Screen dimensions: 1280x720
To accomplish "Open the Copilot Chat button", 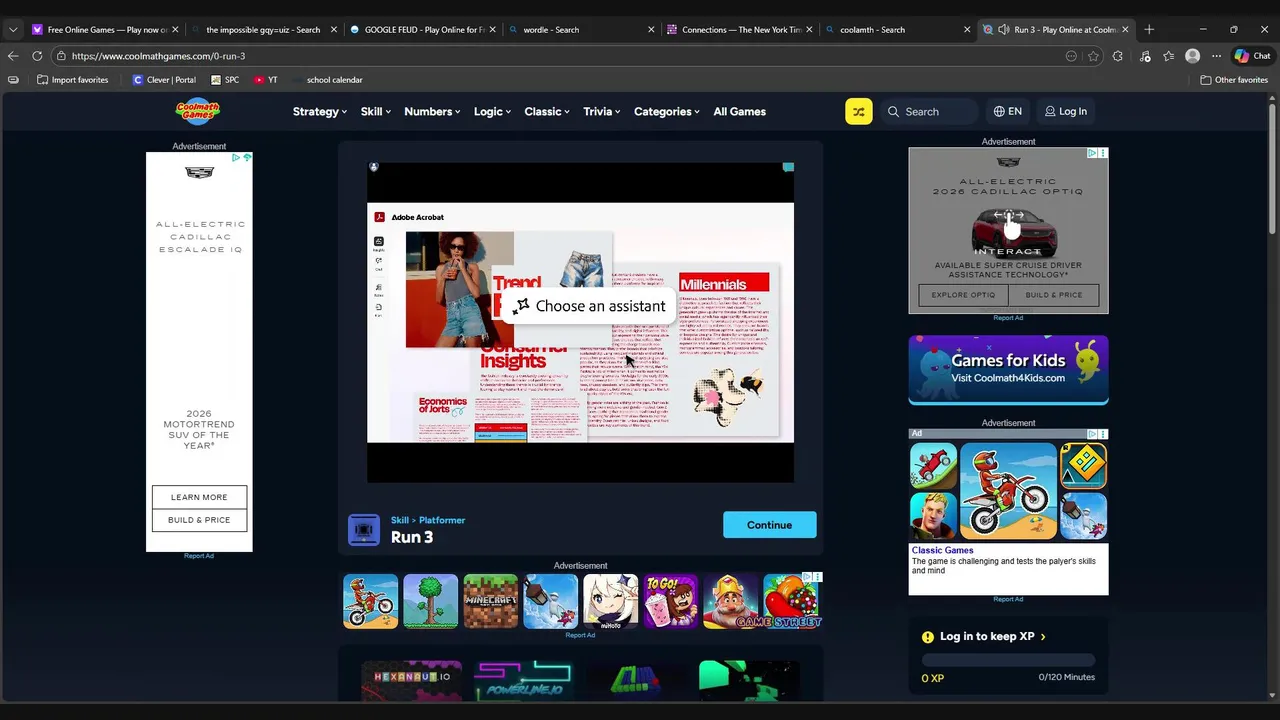I will click(x=1251, y=56).
